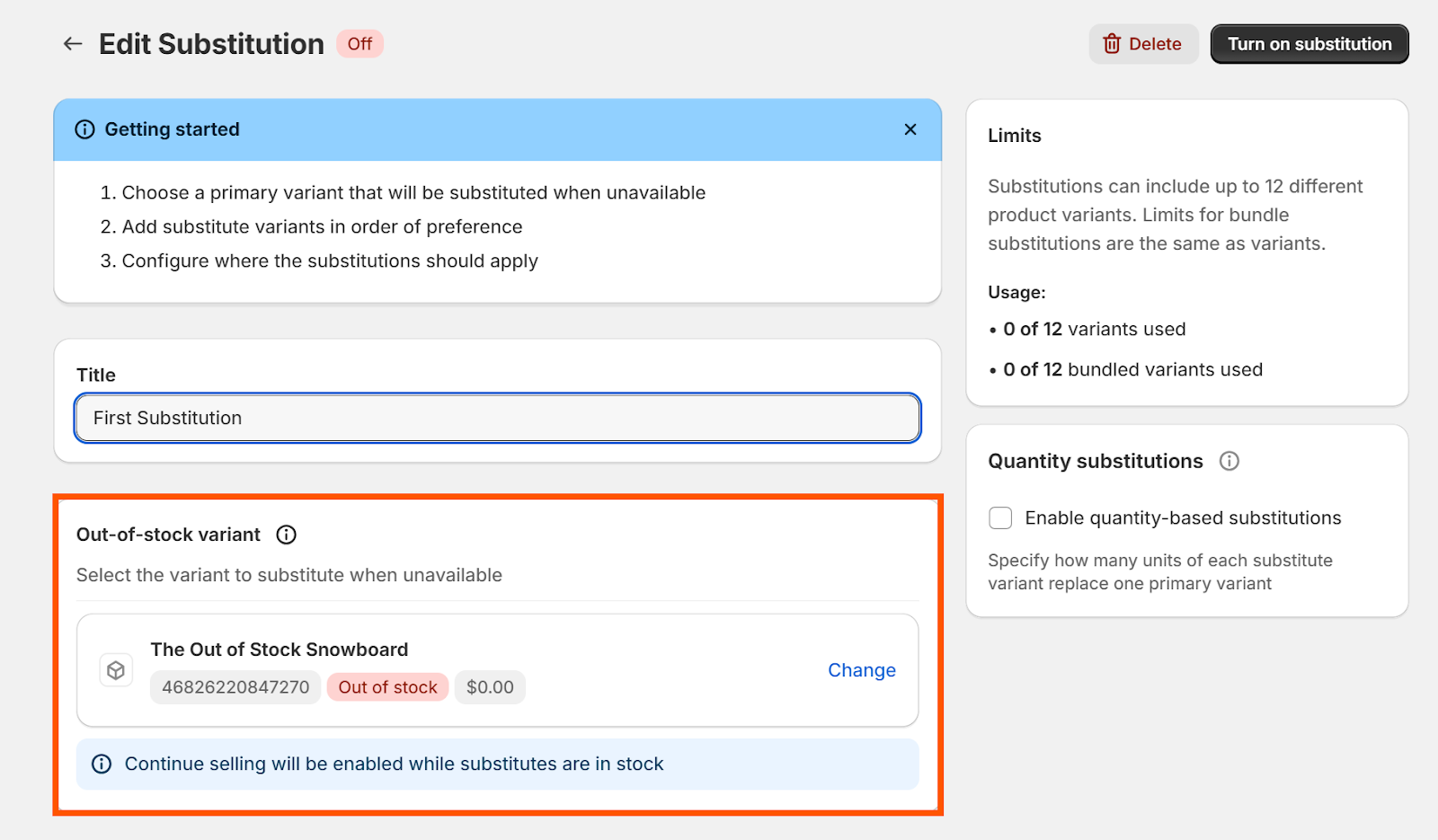Show the Quantity substitutions info icon tooltip
1438x840 pixels.
(x=1229, y=461)
